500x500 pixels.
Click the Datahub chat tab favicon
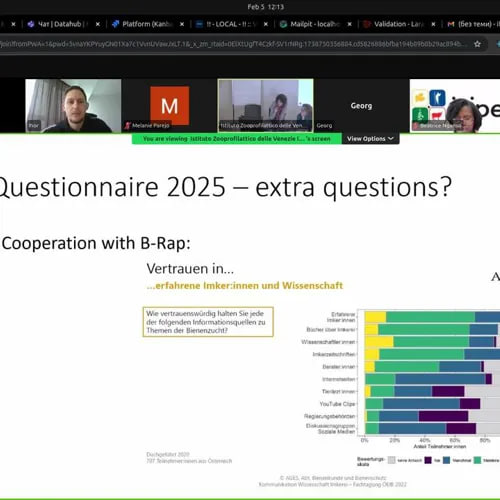click(x=31, y=24)
